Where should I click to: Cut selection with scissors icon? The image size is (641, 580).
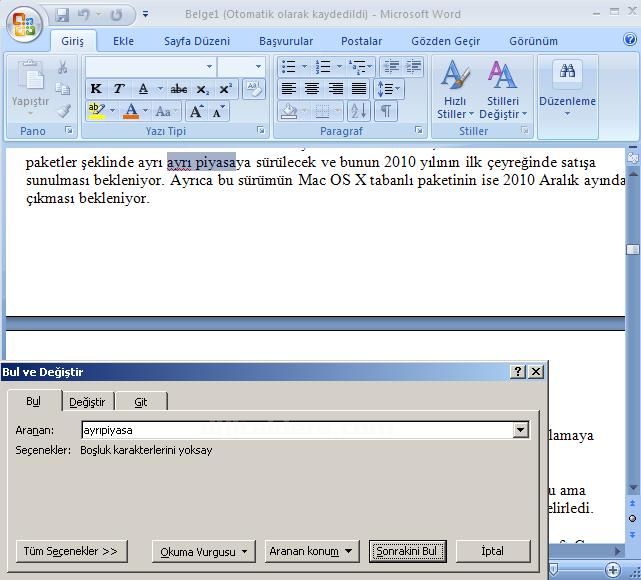[63, 67]
